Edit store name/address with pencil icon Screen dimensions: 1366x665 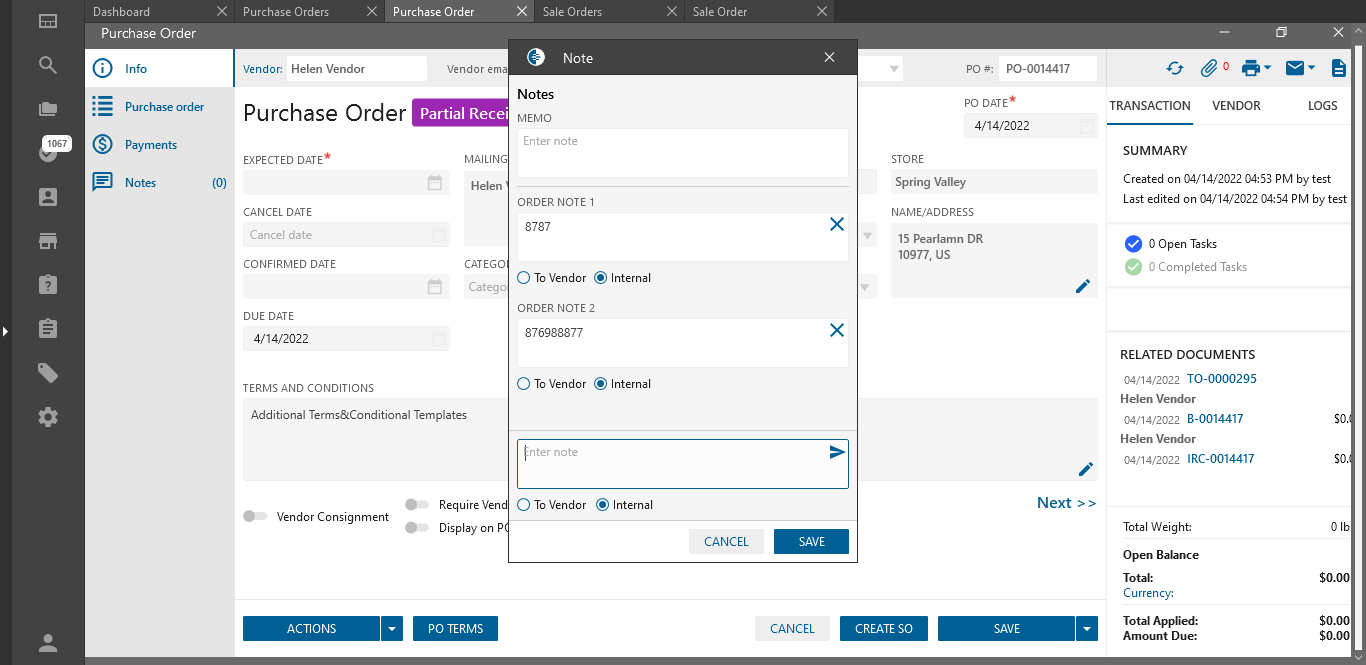click(x=1082, y=286)
